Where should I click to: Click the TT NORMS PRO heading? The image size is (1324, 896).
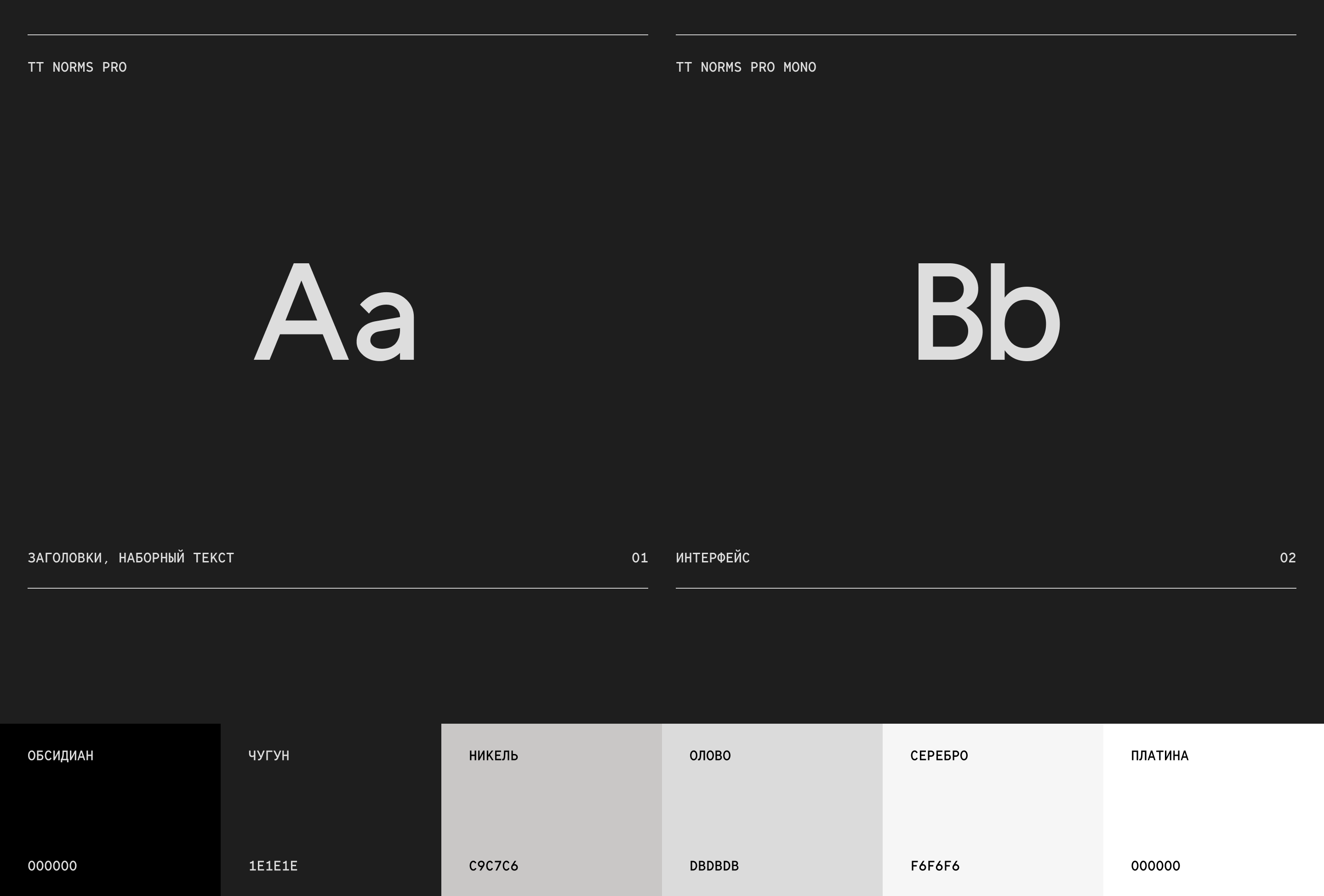77,67
